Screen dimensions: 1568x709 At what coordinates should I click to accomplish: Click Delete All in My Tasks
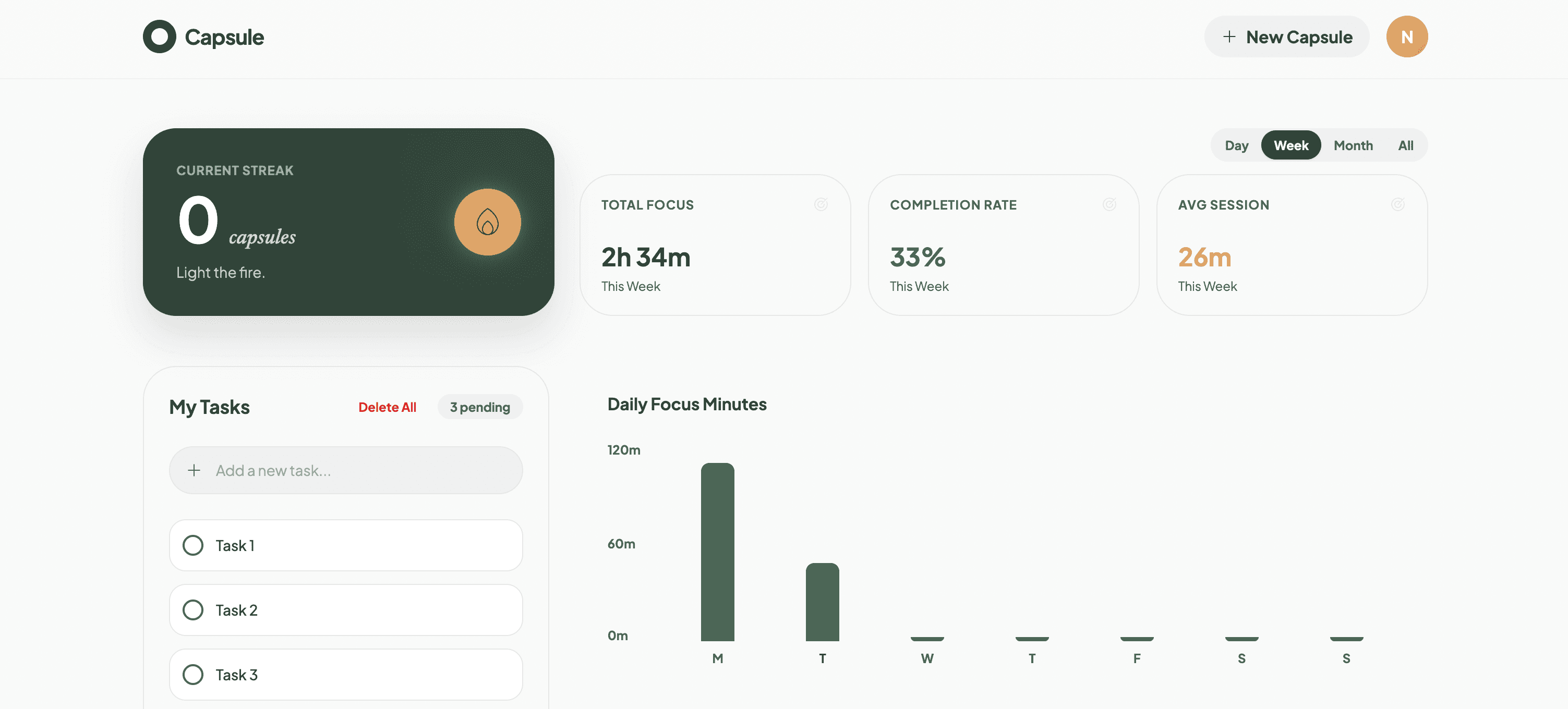click(x=387, y=407)
